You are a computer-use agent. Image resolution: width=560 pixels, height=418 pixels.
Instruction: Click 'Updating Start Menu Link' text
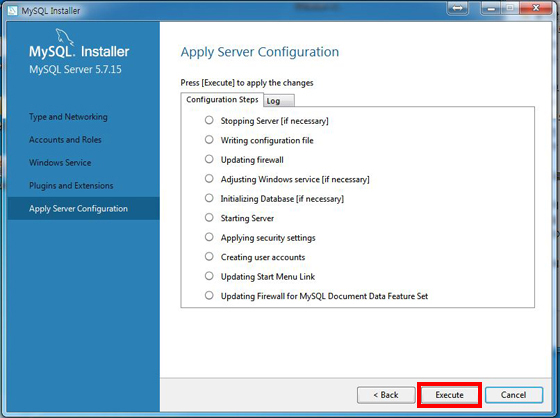(x=268, y=277)
